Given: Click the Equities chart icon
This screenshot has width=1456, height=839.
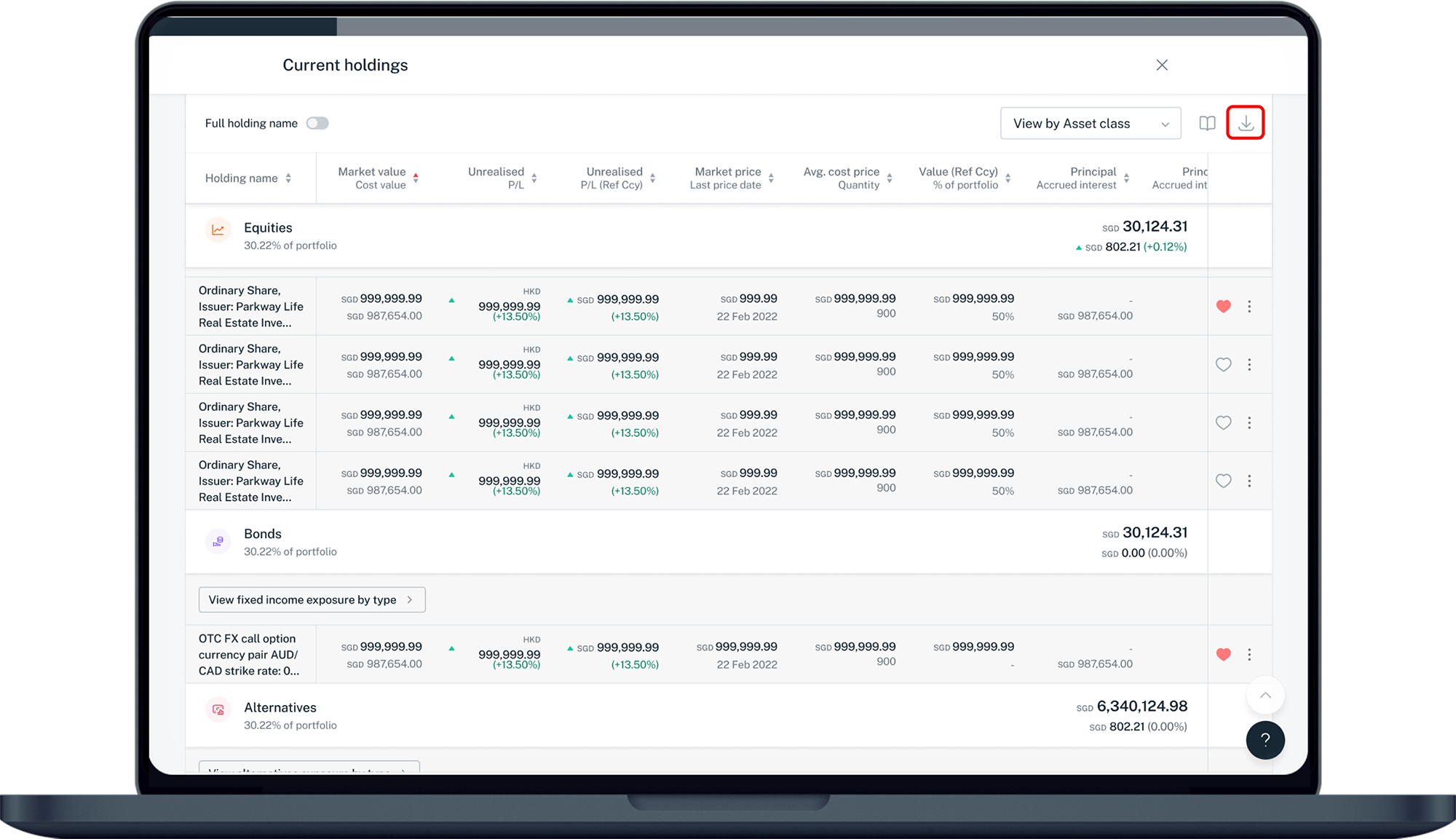Looking at the screenshot, I should tap(218, 229).
